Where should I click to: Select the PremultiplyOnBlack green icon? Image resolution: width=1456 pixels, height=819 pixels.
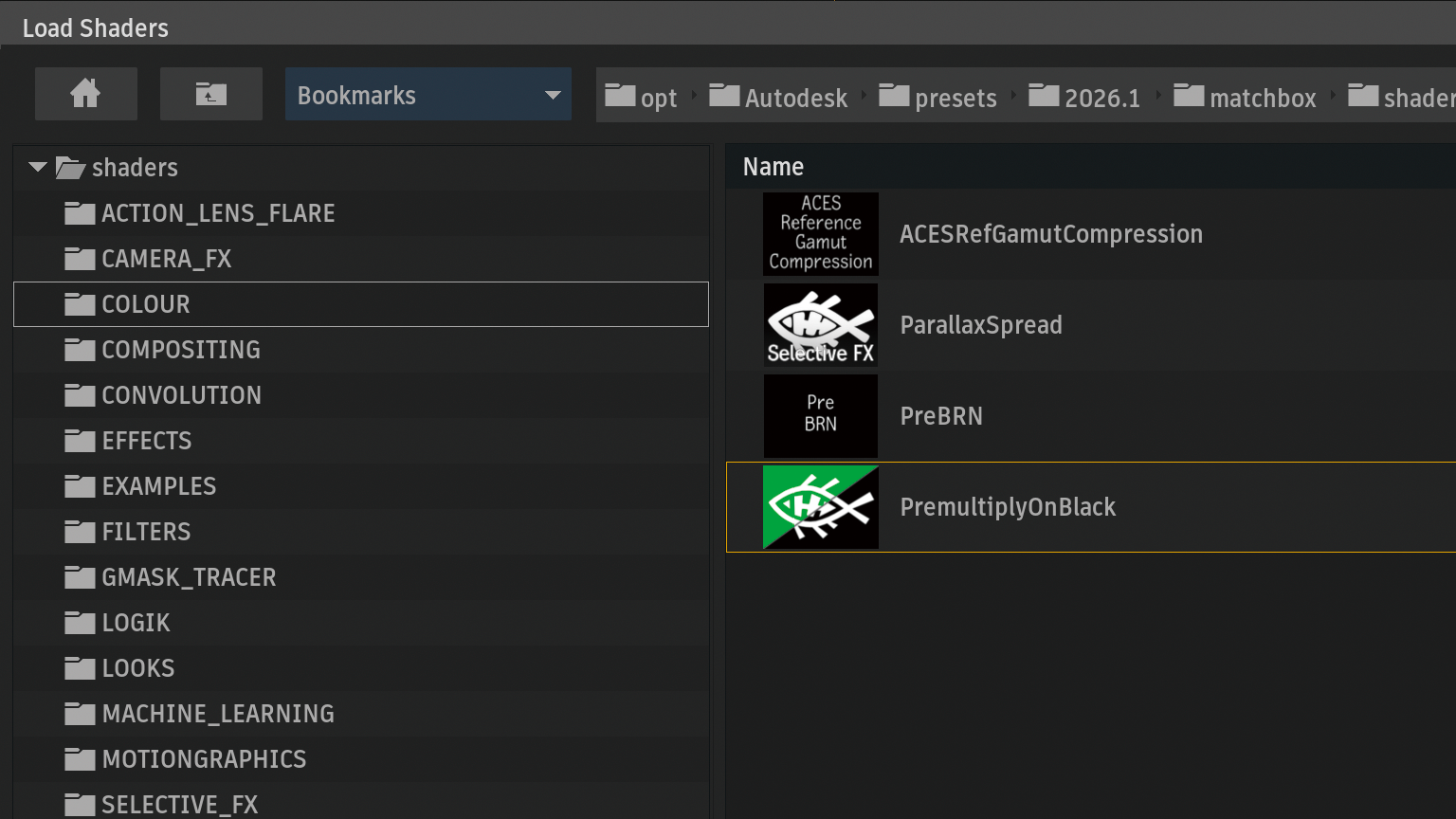(820, 507)
